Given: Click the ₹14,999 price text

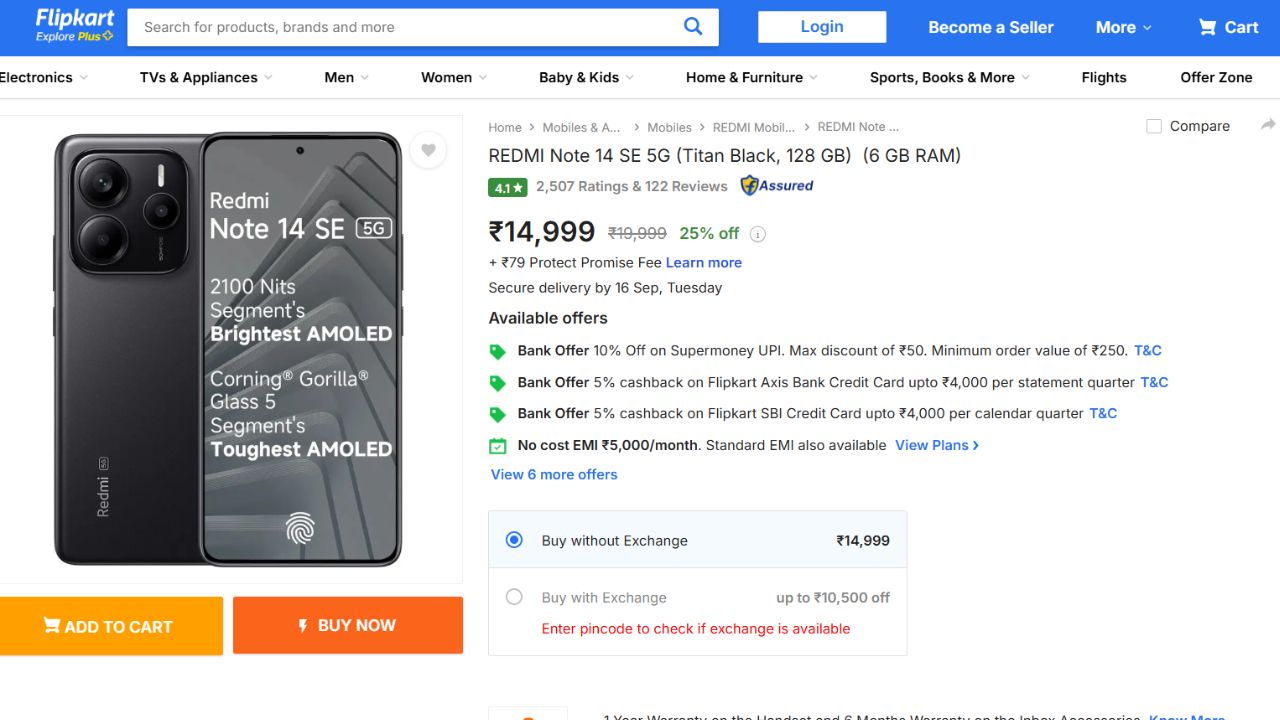Looking at the screenshot, I should (x=542, y=232).
